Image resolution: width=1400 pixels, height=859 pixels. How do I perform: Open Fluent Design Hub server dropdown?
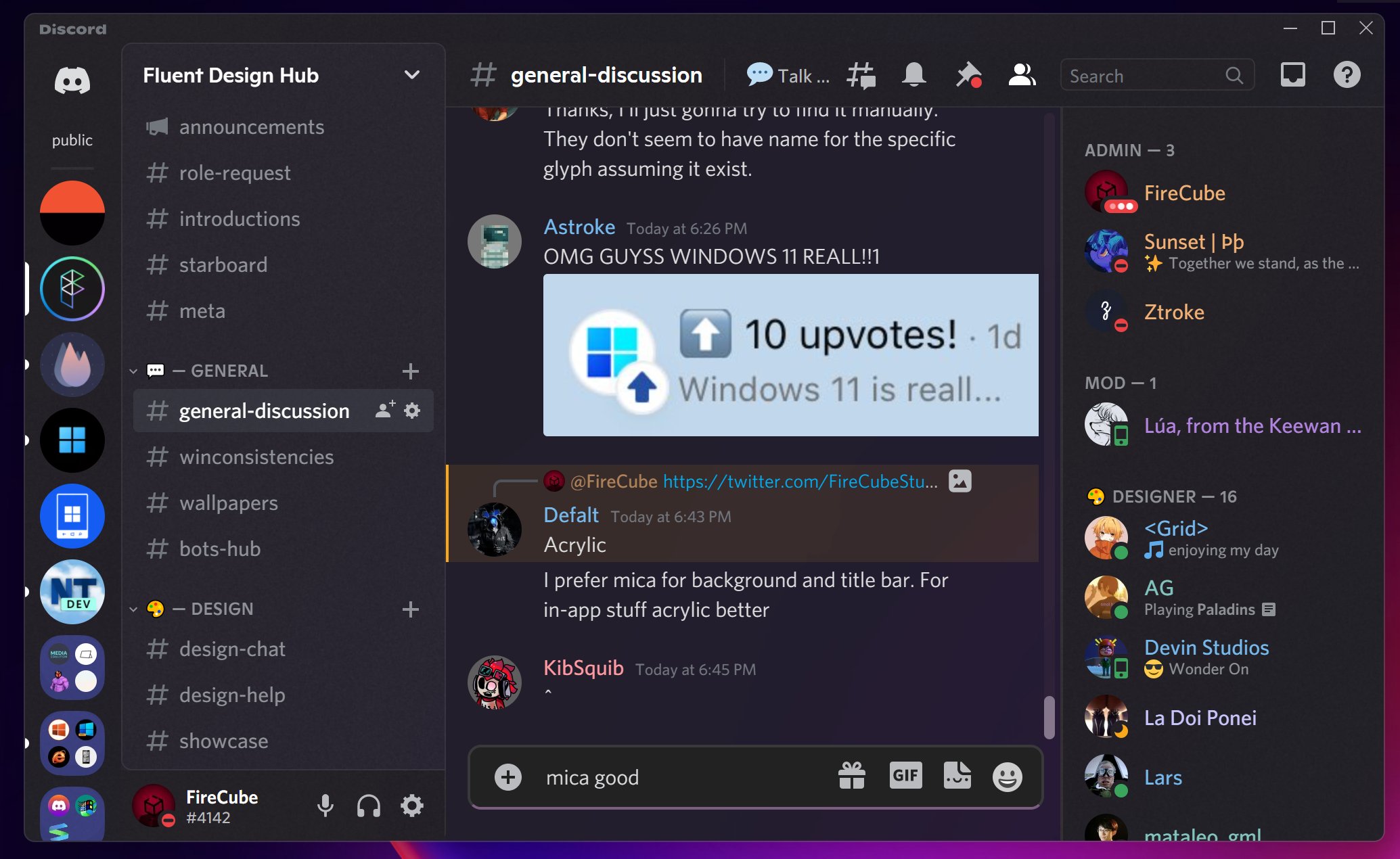click(x=411, y=75)
